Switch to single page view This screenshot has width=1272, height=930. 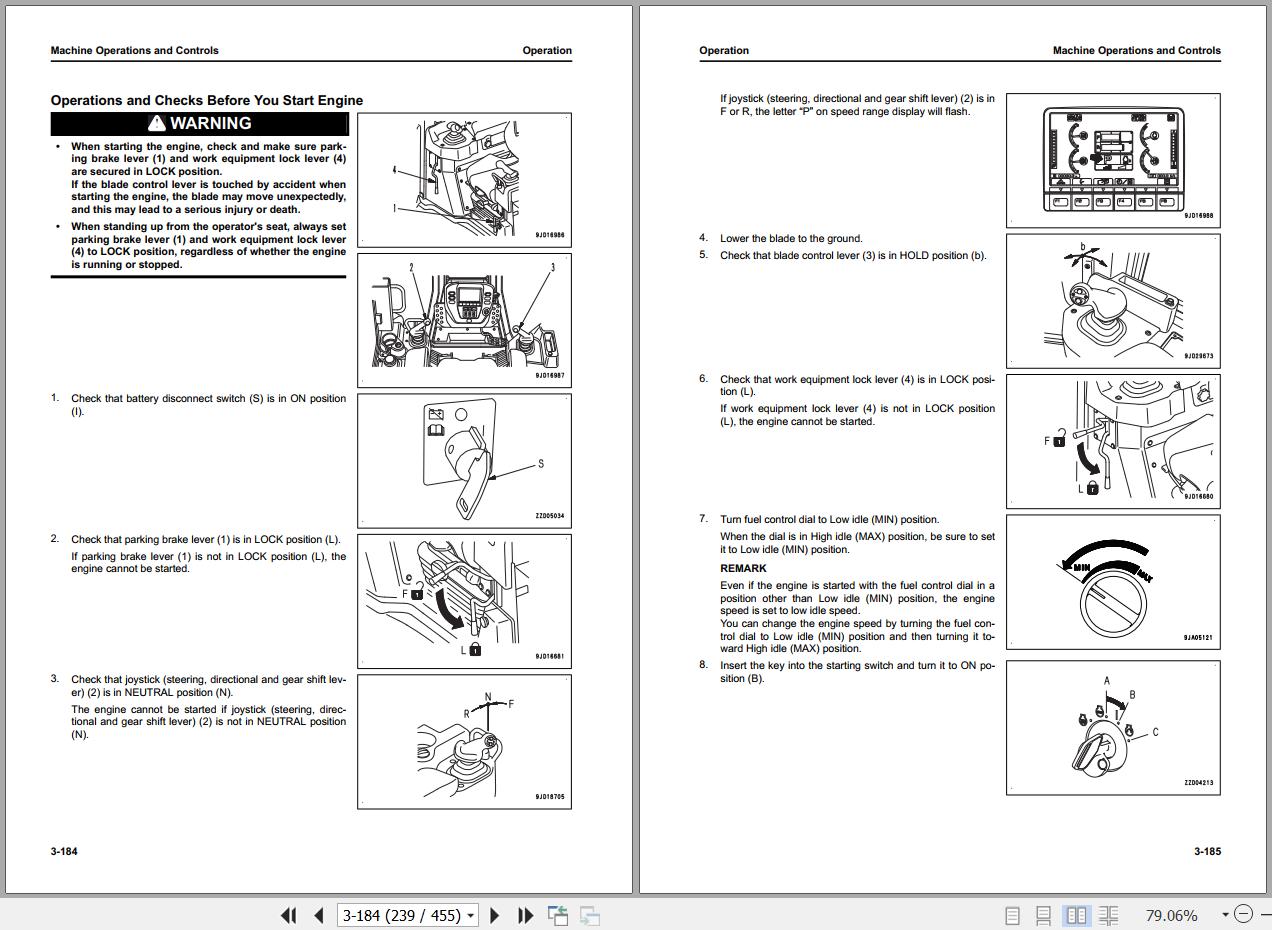coord(1012,915)
